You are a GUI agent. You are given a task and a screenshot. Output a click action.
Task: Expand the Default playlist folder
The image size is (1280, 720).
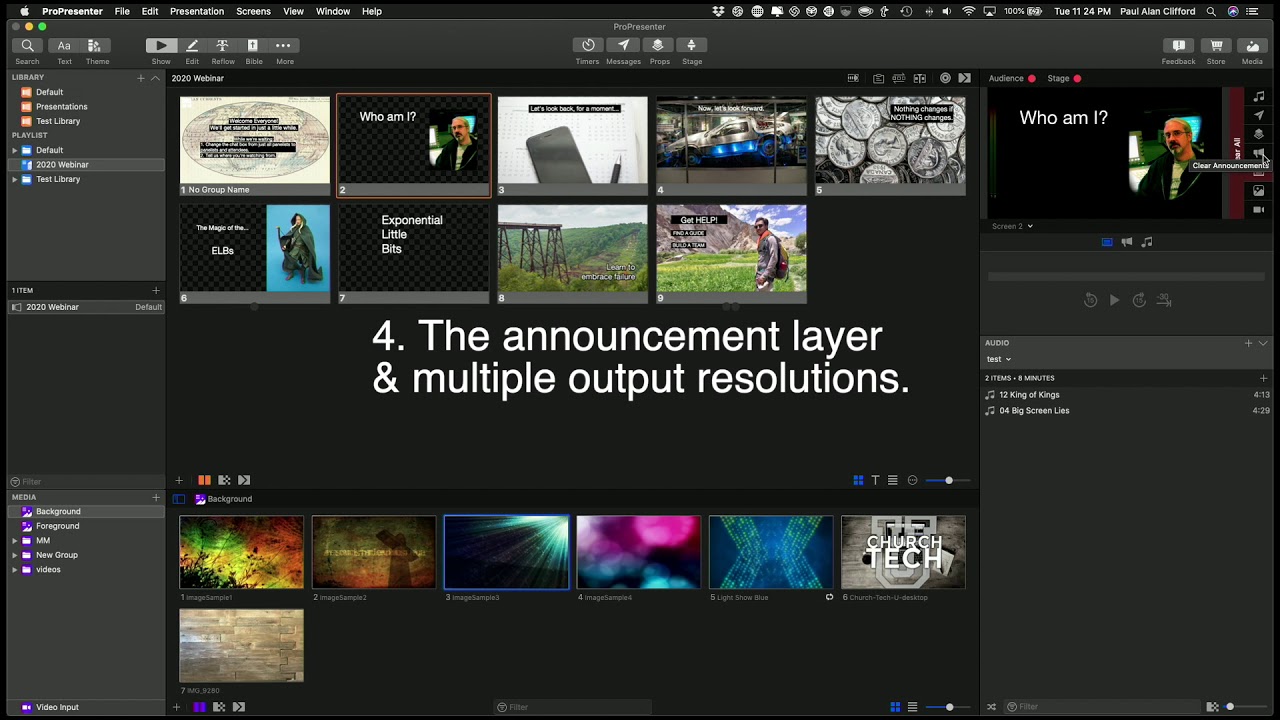point(15,150)
